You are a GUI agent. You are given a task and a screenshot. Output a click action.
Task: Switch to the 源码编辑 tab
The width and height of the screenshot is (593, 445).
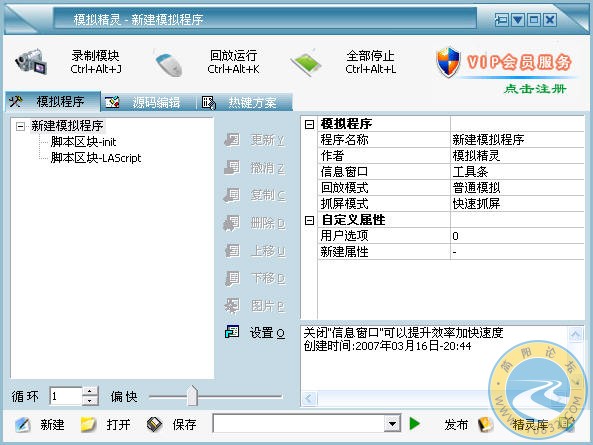click(x=144, y=102)
